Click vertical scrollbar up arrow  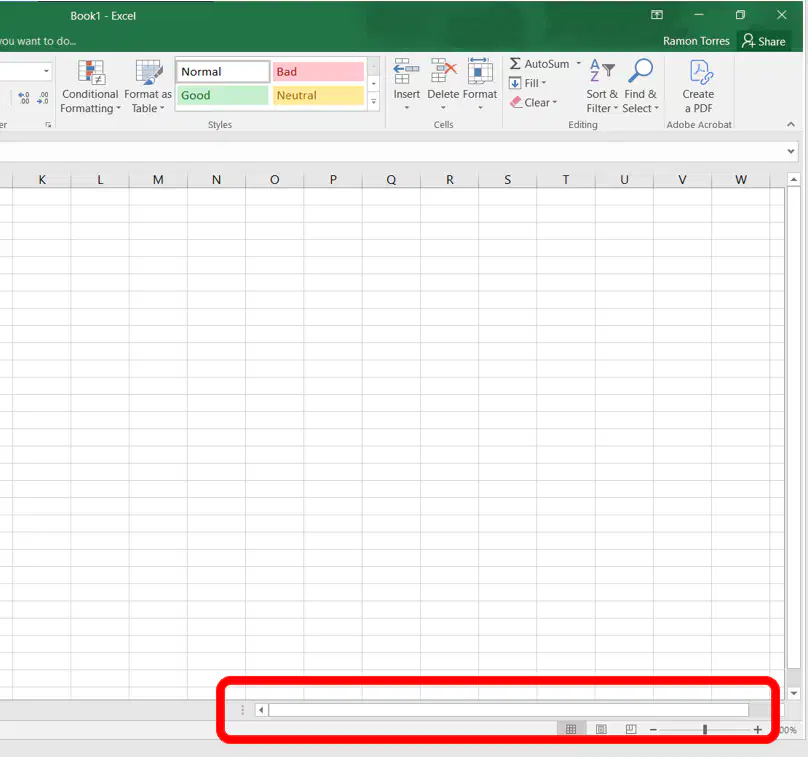pos(794,180)
